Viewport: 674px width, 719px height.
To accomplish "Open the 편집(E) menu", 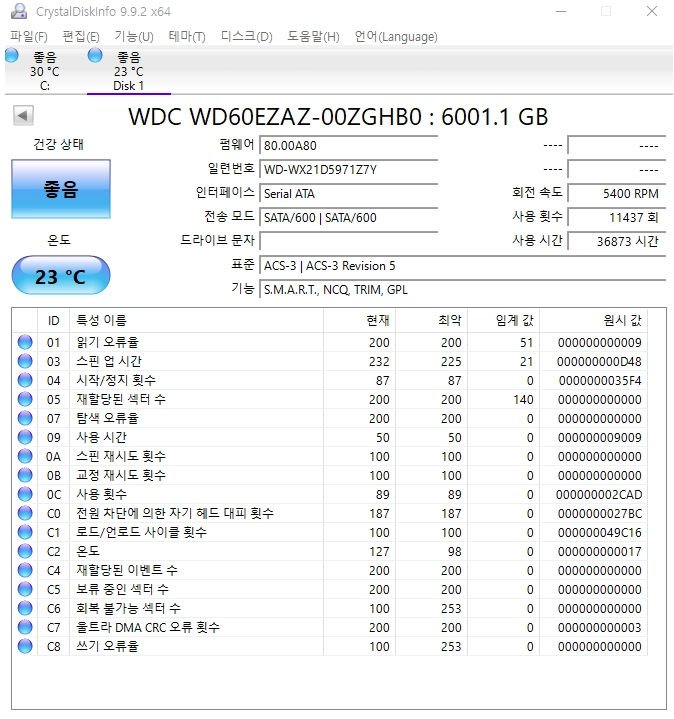I will 81,36.
